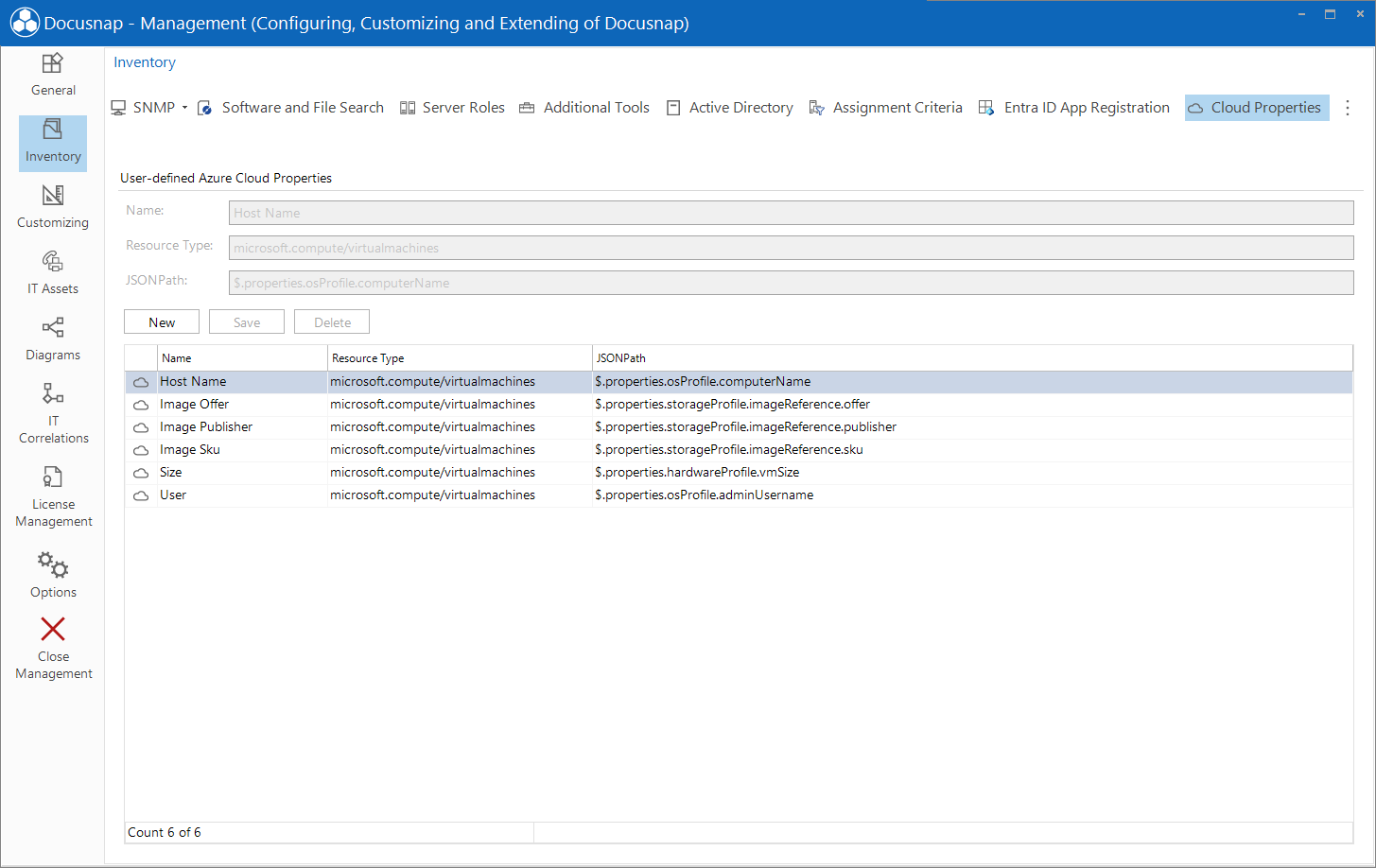1376x868 pixels.
Task: Minimize the Docusnap Management window
Action: [x=1302, y=14]
